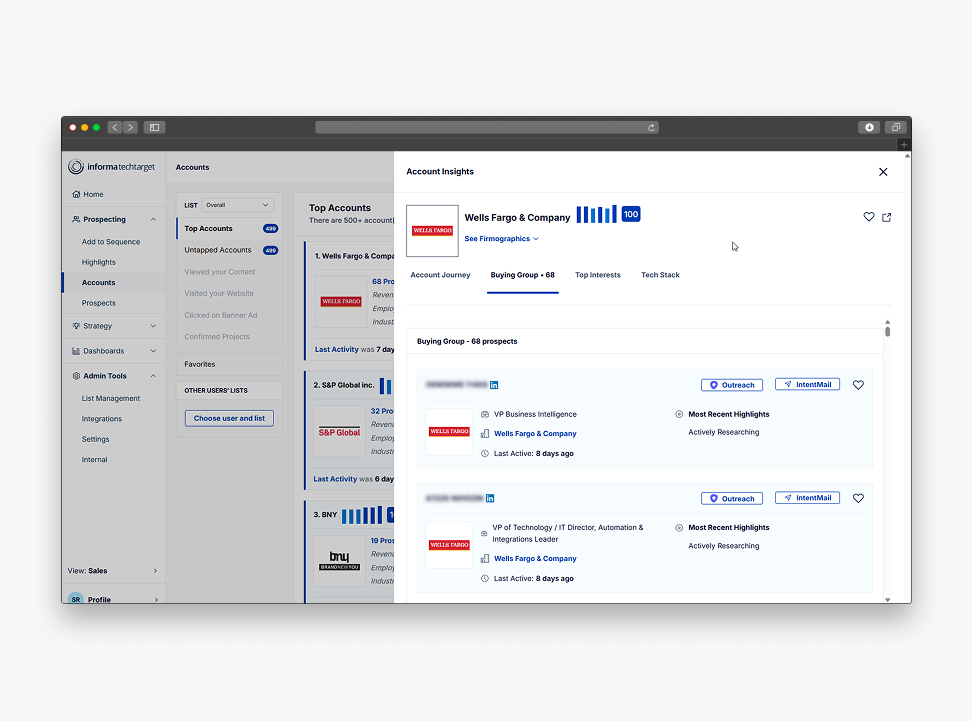Favorite the VP Business Intelligence prospect
This screenshot has height=721, width=972.
click(858, 385)
